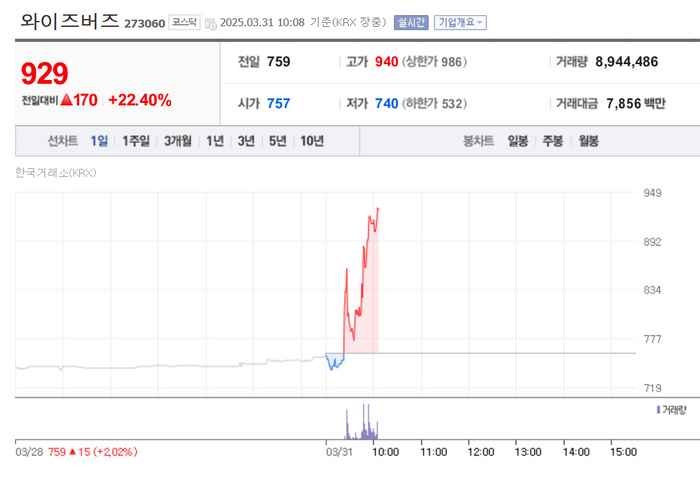Click the 10:00 time axis label
This screenshot has height=480, width=700.
385,452
